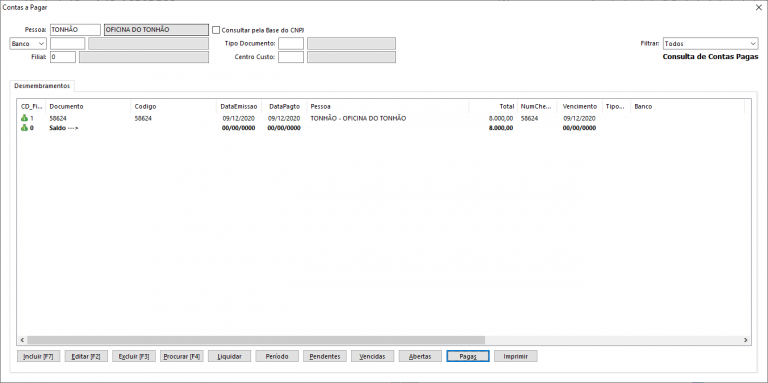768x383 pixels.
Task: Click the scrollbar left arrow
Action: pos(22,340)
